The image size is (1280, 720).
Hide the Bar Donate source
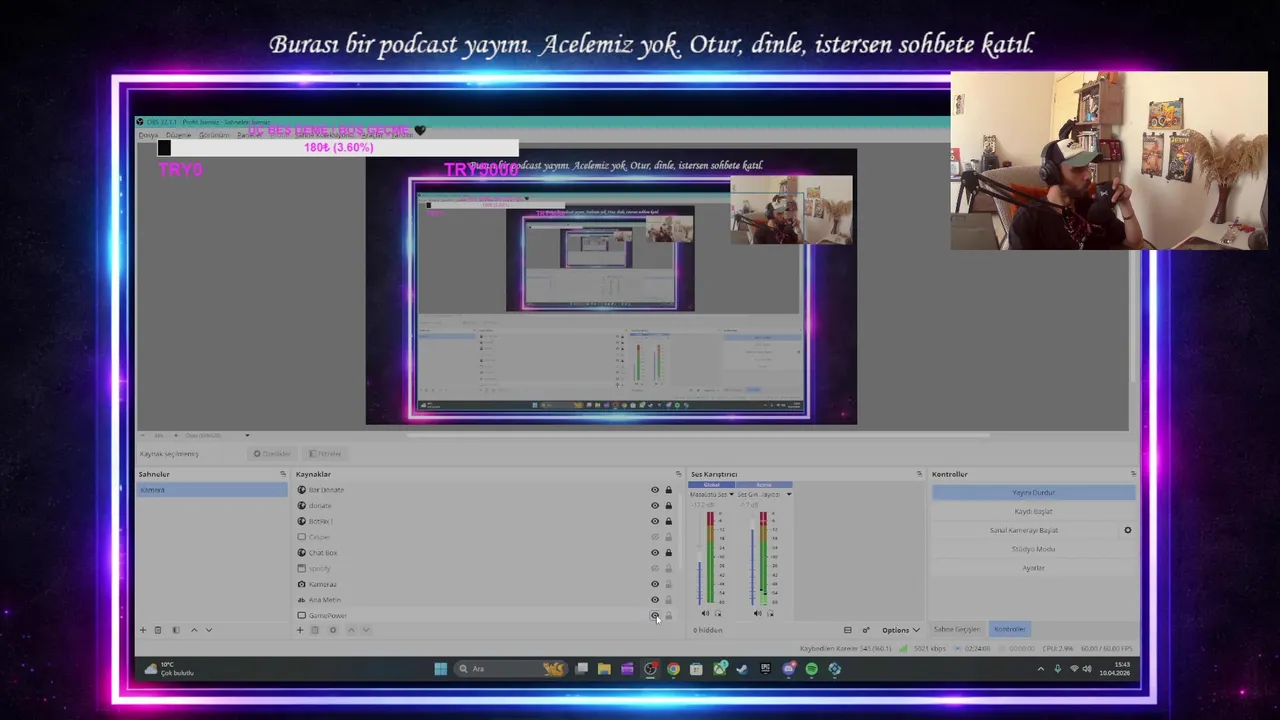655,490
